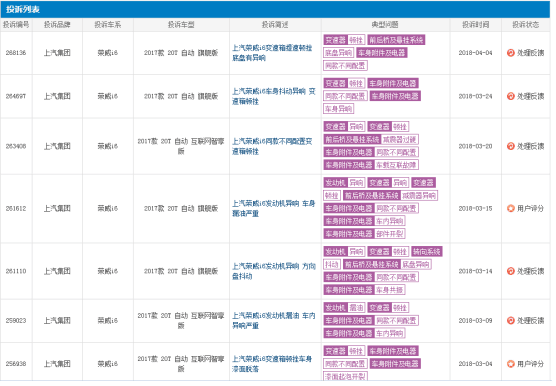The width and height of the screenshot is (556, 386).
Task: Click the 投诉状态 column header
Action: [526, 25]
